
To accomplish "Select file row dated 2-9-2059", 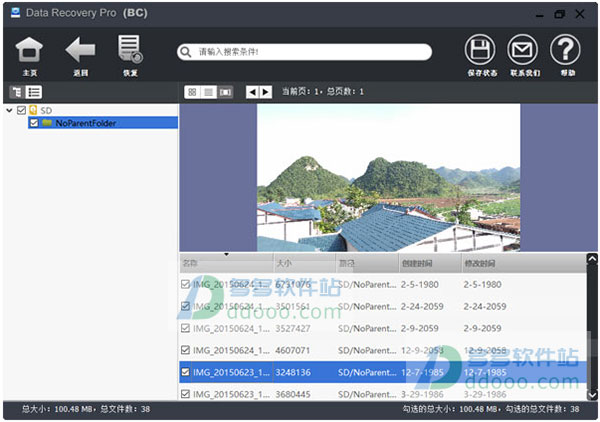I will (383, 328).
